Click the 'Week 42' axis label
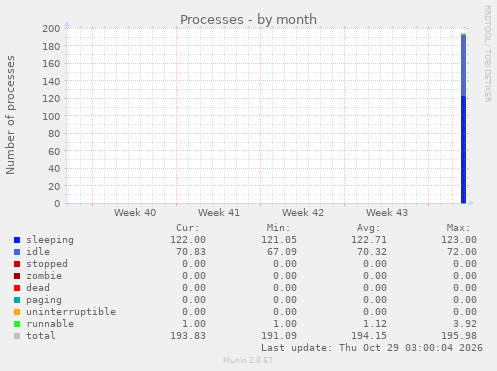The width and height of the screenshot is (497, 371). 303,213
